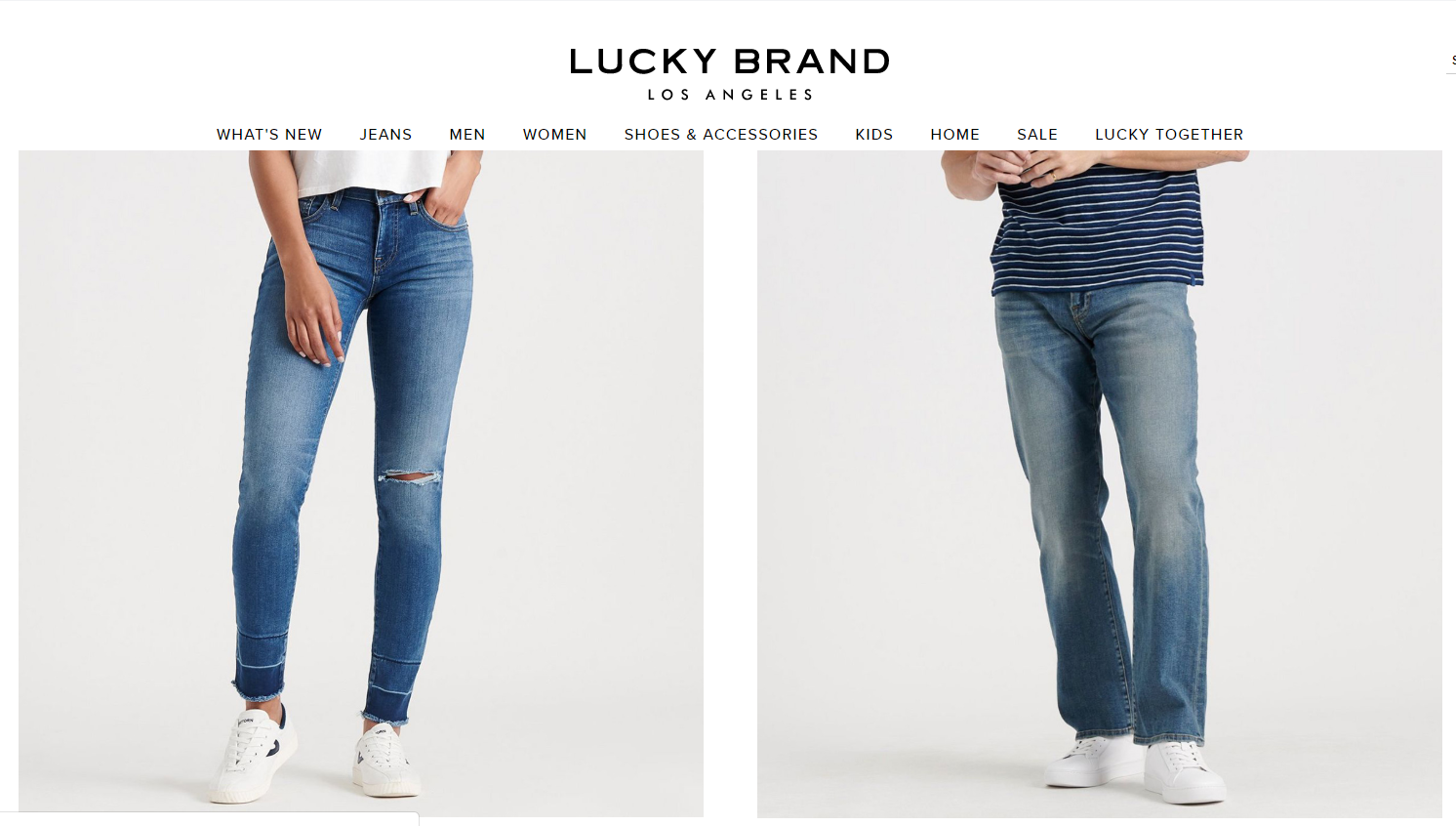Visit the Sale page
1456x826 pixels.
point(1037,135)
